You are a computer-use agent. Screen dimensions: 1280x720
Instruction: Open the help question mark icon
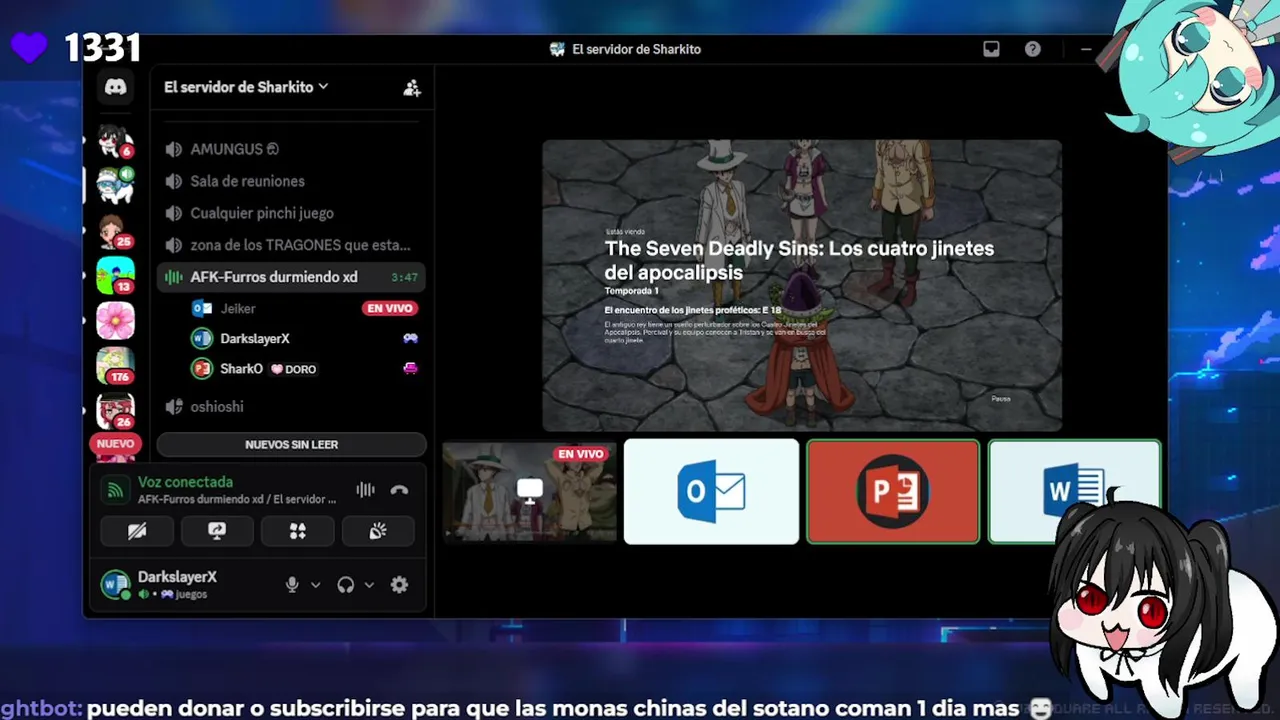[1033, 49]
